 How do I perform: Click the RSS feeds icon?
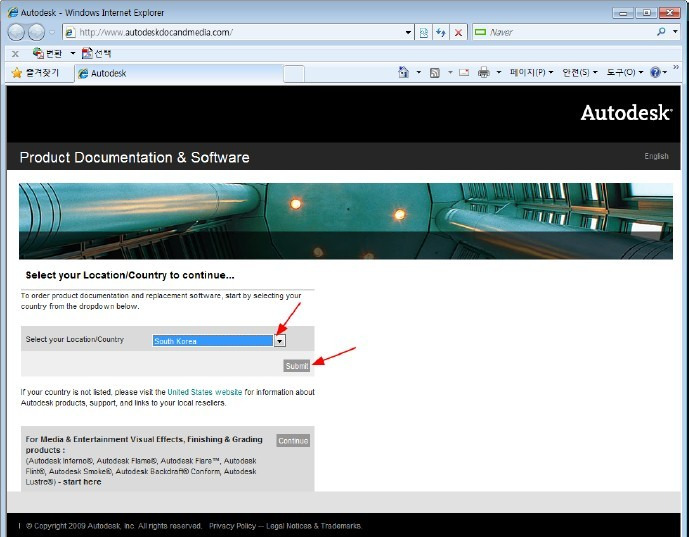[x=435, y=73]
